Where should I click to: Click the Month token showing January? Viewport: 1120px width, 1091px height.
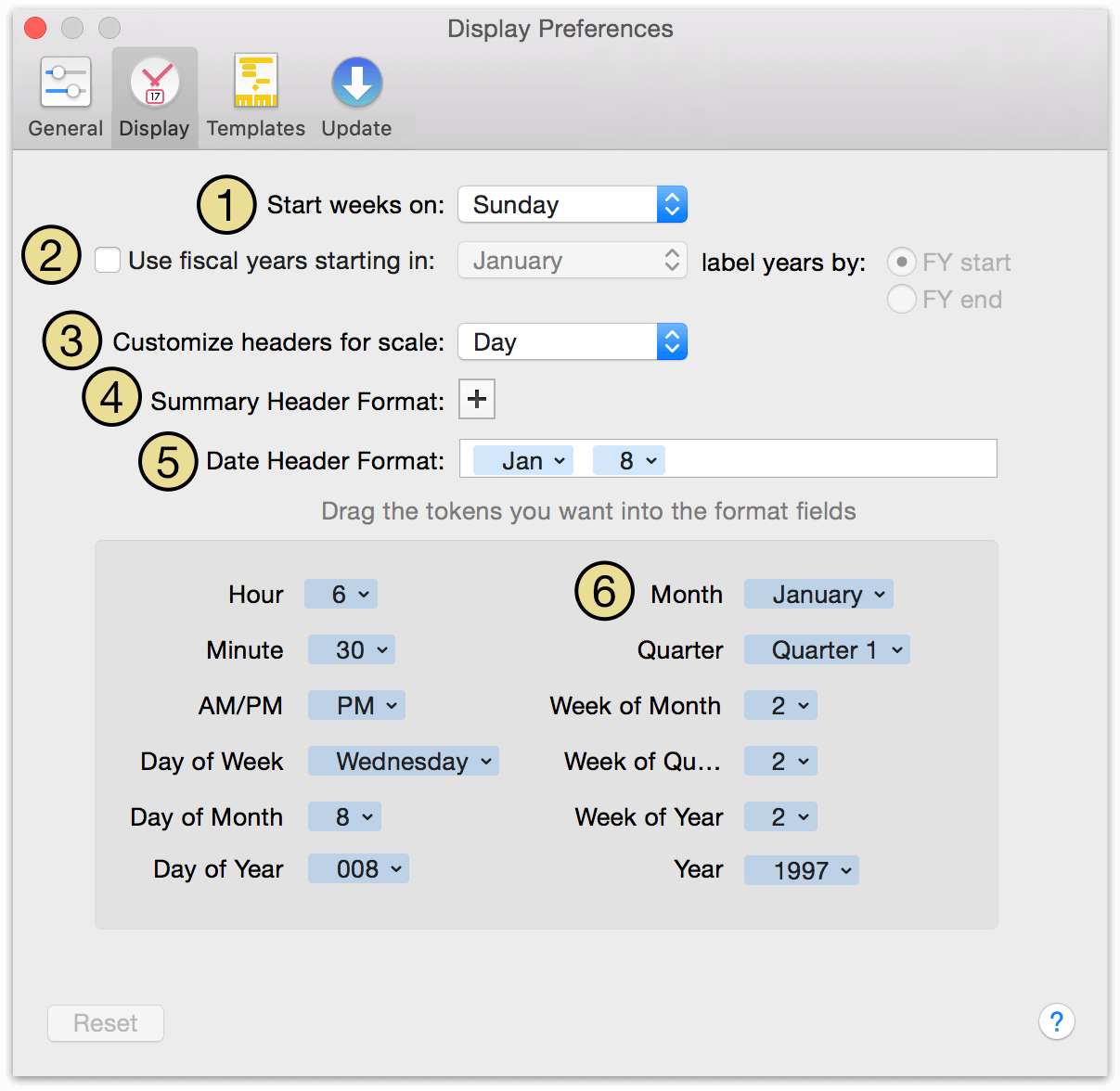point(818,594)
